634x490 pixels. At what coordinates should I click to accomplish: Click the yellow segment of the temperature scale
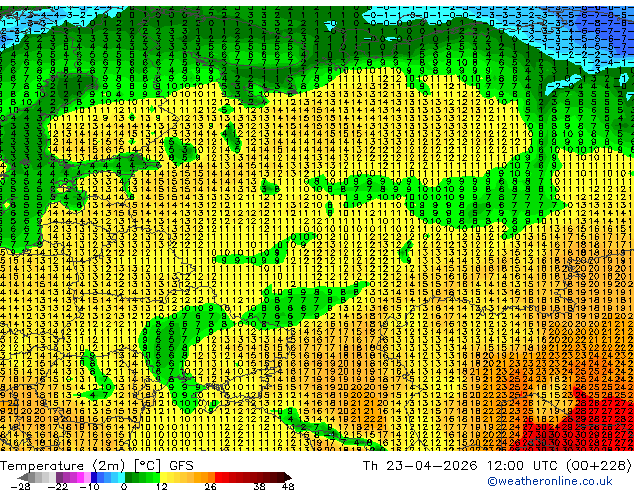[x=177, y=477]
